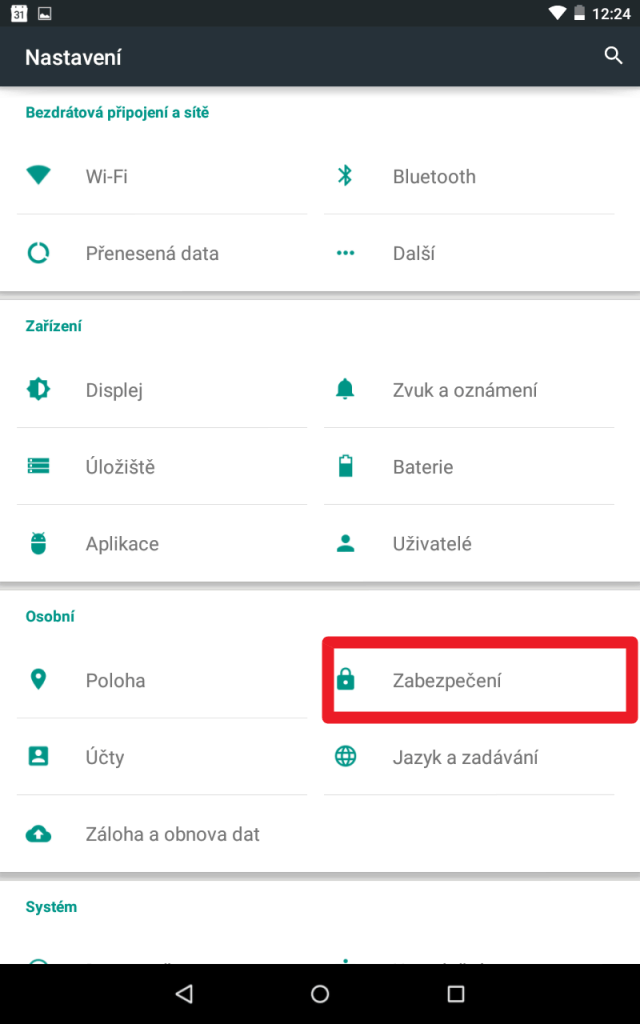
Task: Tap the Baterie battery icon
Action: coord(345,466)
